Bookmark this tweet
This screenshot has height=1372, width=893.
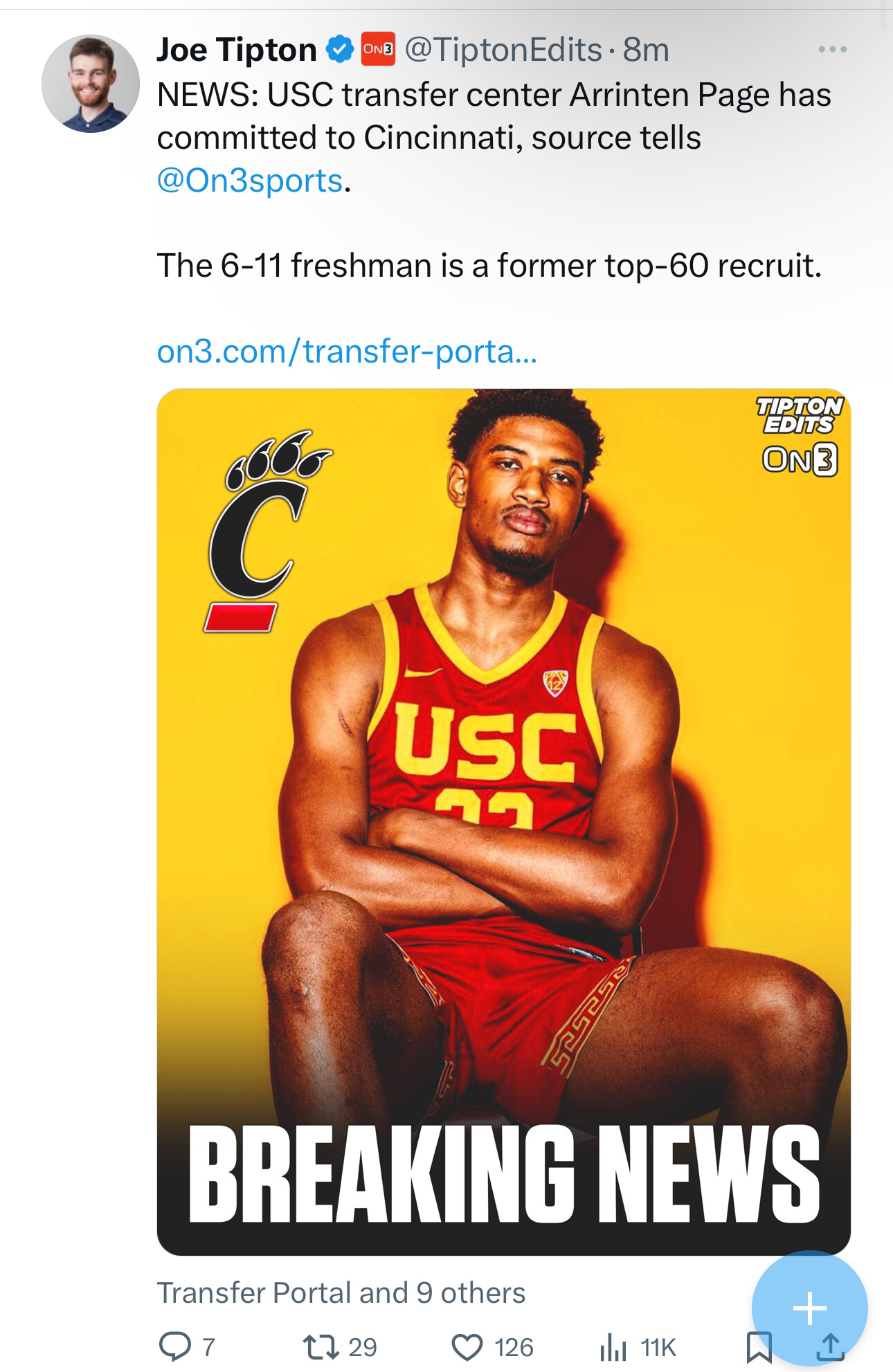click(759, 1346)
